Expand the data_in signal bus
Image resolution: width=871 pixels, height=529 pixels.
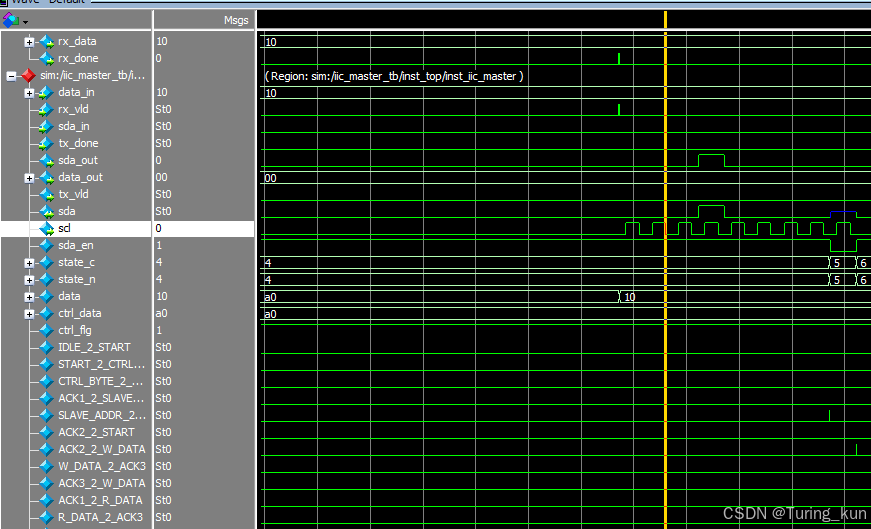click(29, 93)
